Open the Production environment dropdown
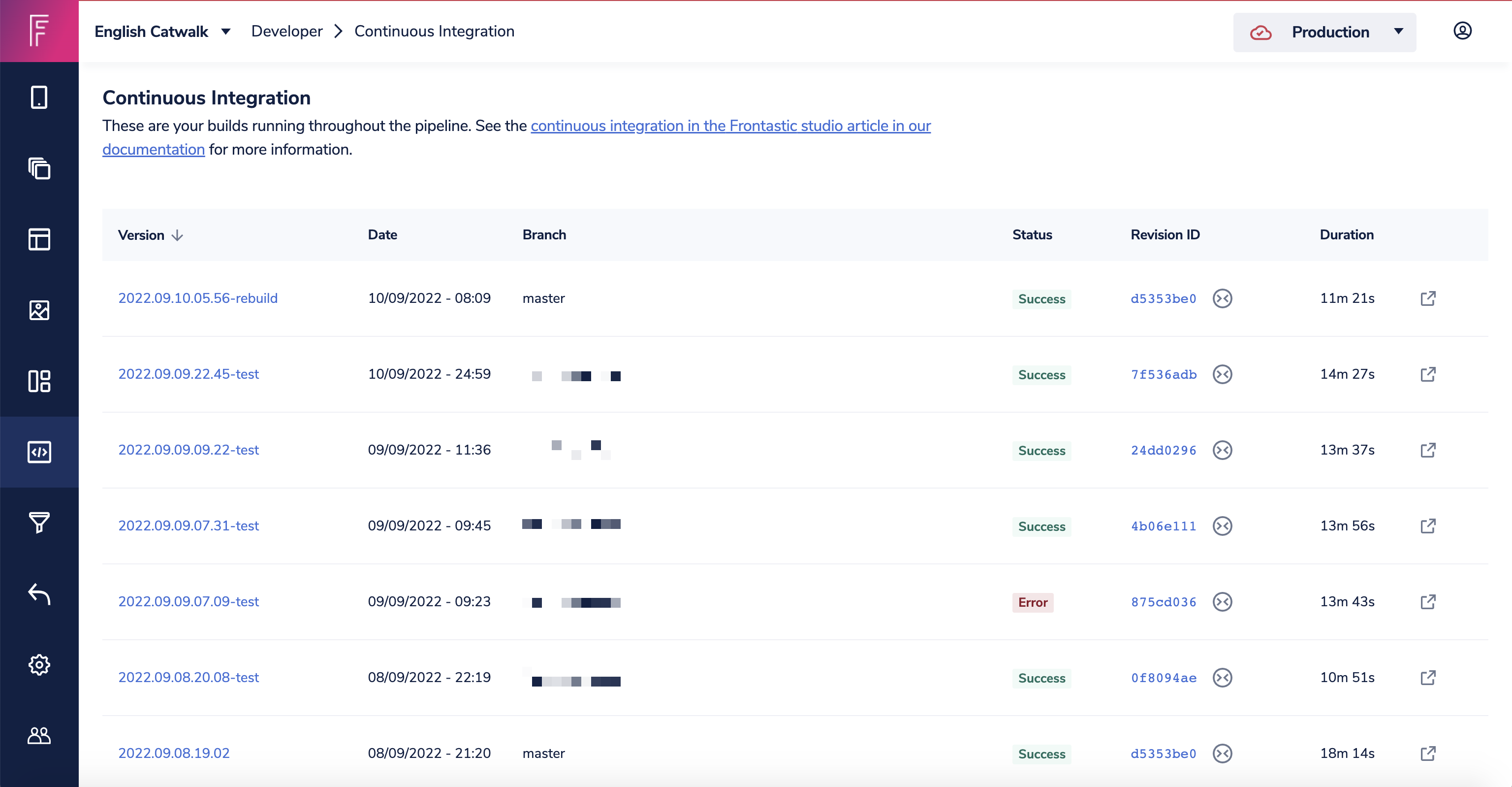 [1324, 32]
